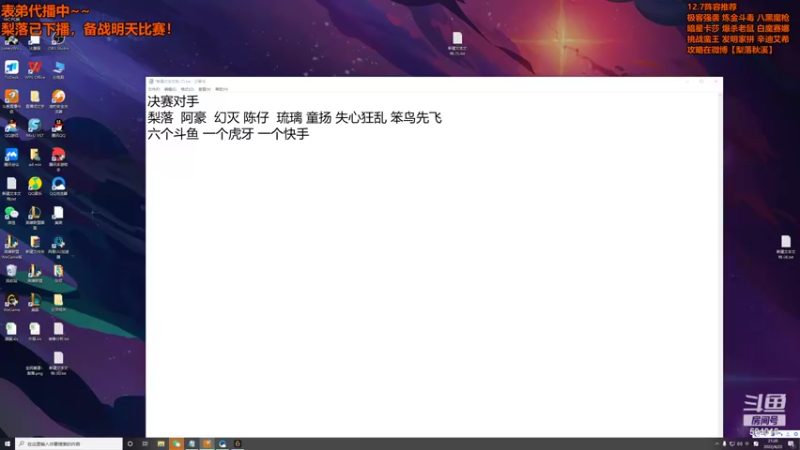Open File Explorer from the taskbar

coord(161,444)
